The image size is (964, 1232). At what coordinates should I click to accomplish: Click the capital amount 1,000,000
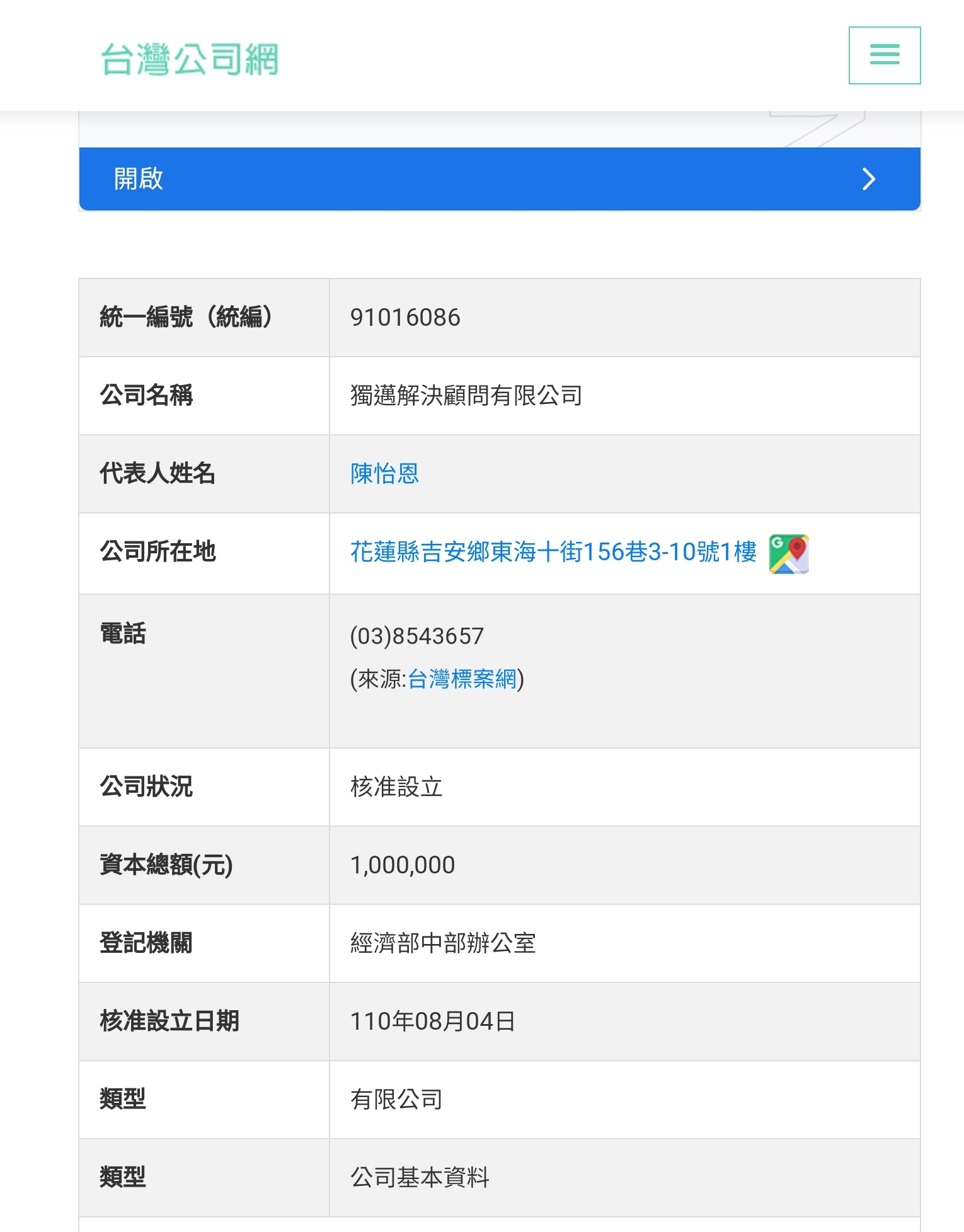[402, 865]
